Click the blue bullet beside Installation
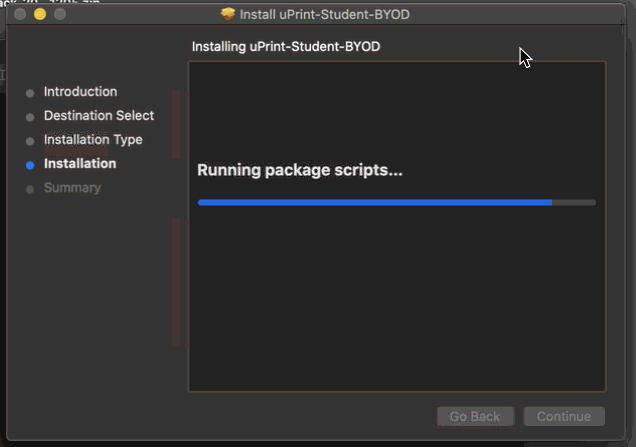 (30, 165)
